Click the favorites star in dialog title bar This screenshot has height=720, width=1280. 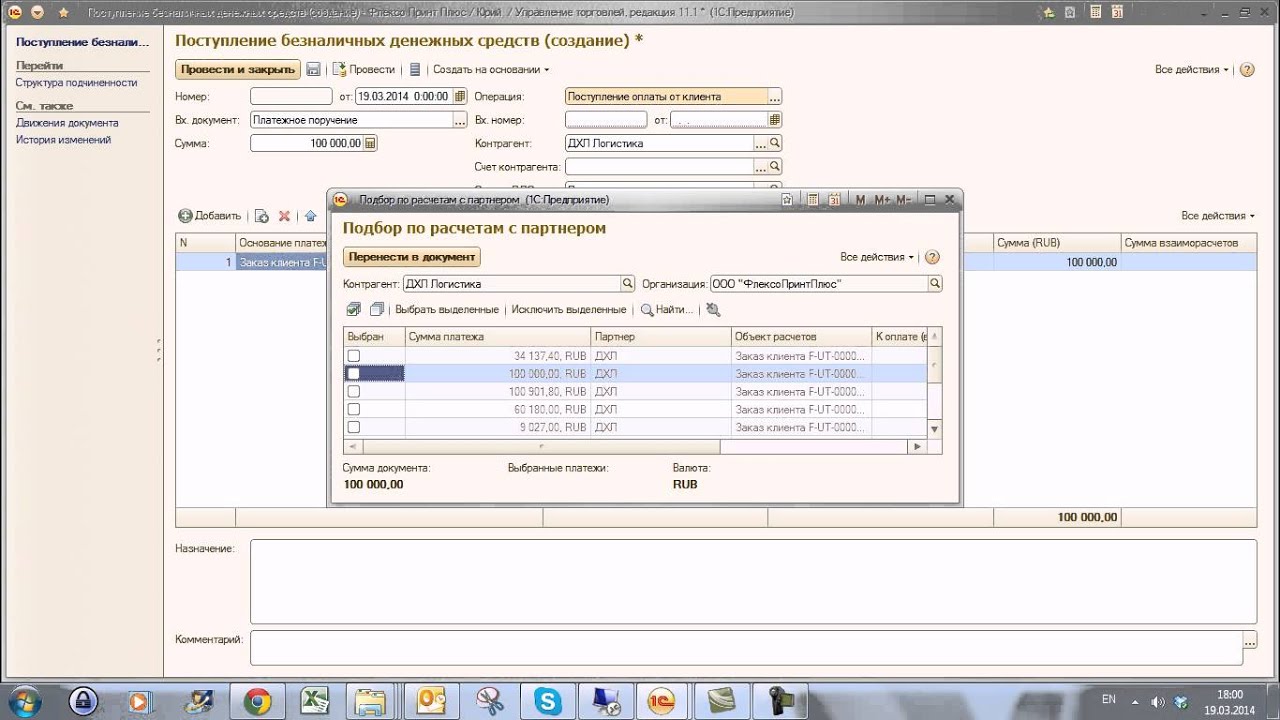pyautogui.click(x=787, y=200)
